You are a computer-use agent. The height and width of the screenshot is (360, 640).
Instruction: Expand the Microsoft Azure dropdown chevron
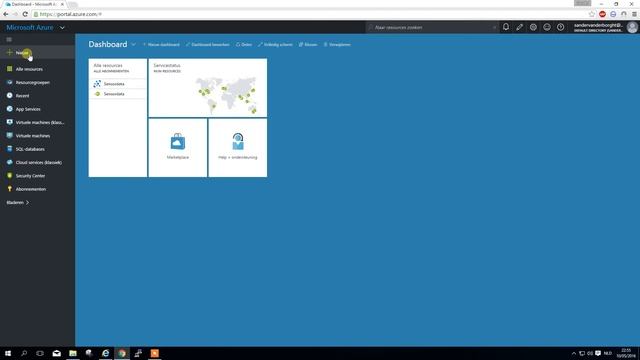[x=62, y=28]
